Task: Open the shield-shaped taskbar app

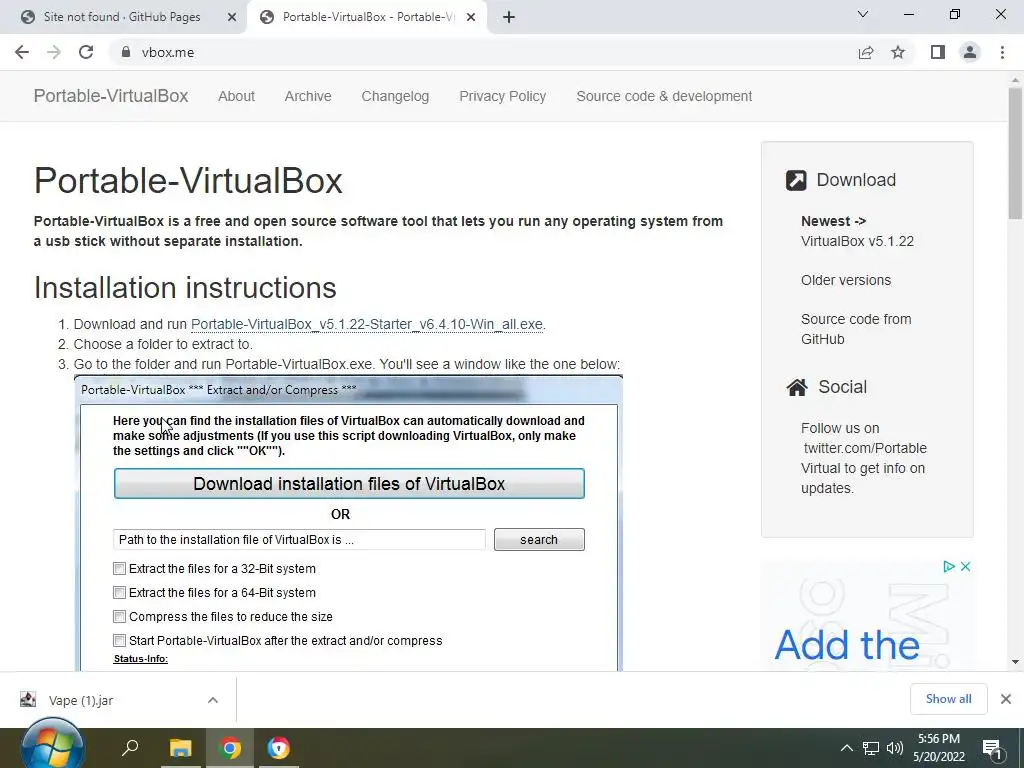Action: [278, 748]
